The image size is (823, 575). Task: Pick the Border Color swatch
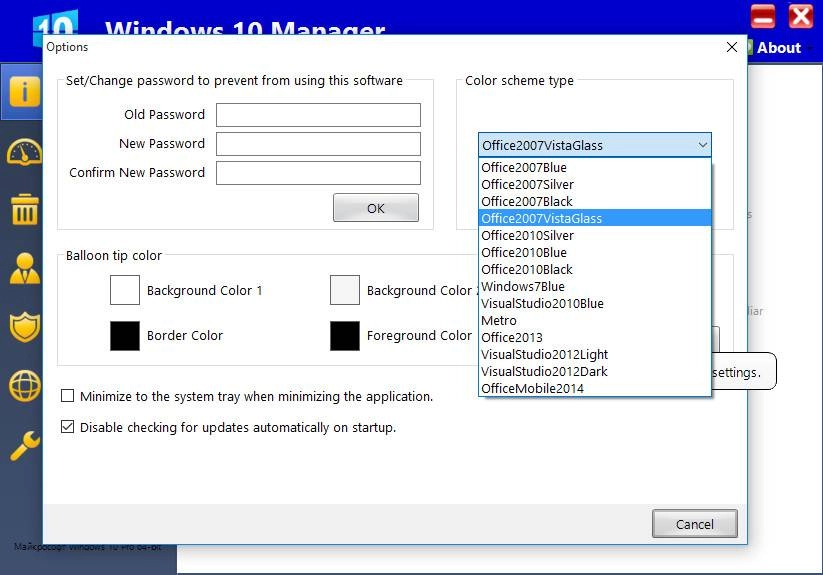pyautogui.click(x=125, y=336)
